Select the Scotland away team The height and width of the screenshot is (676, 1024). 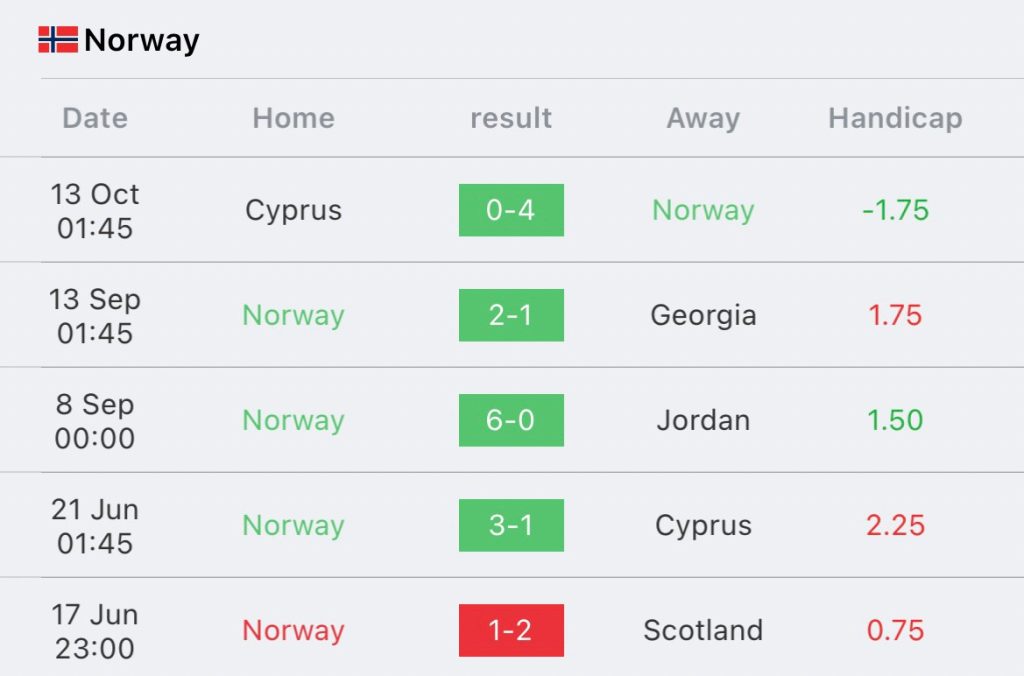click(x=703, y=630)
